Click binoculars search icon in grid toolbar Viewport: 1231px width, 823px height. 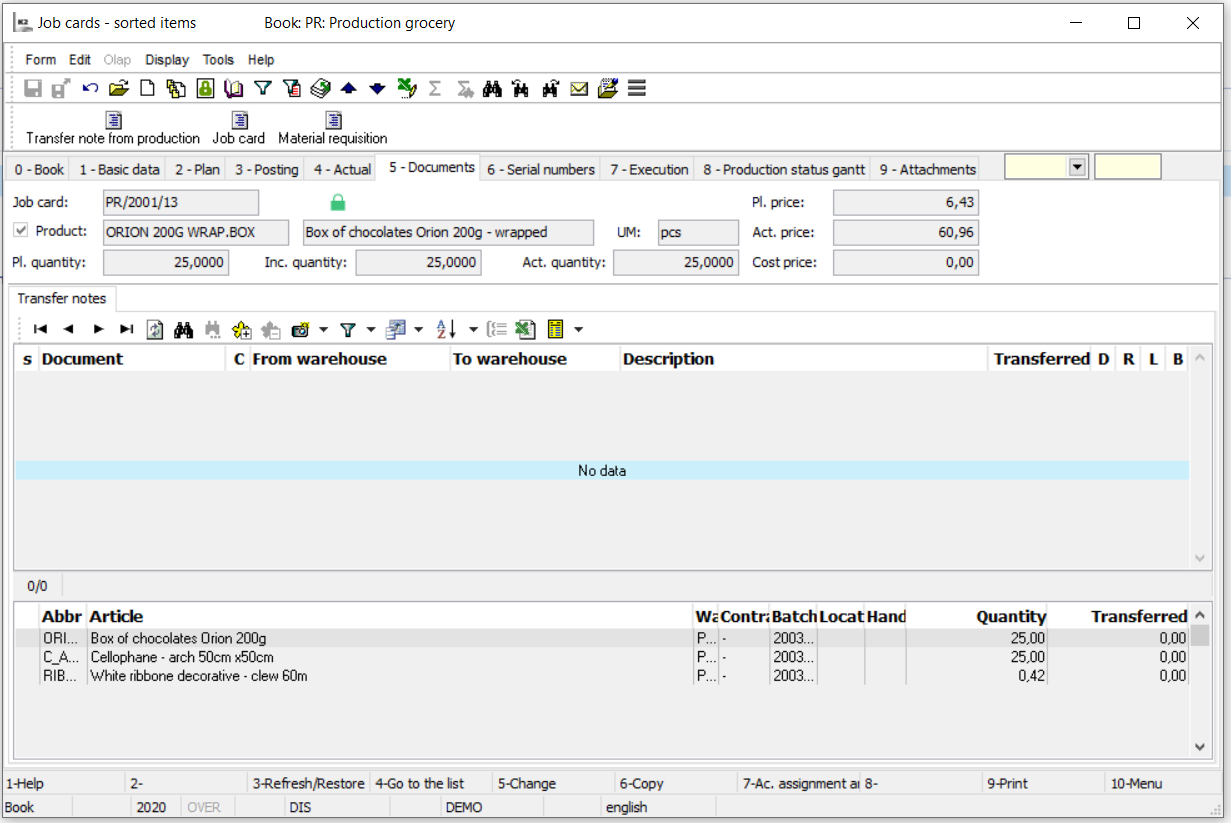click(x=183, y=329)
